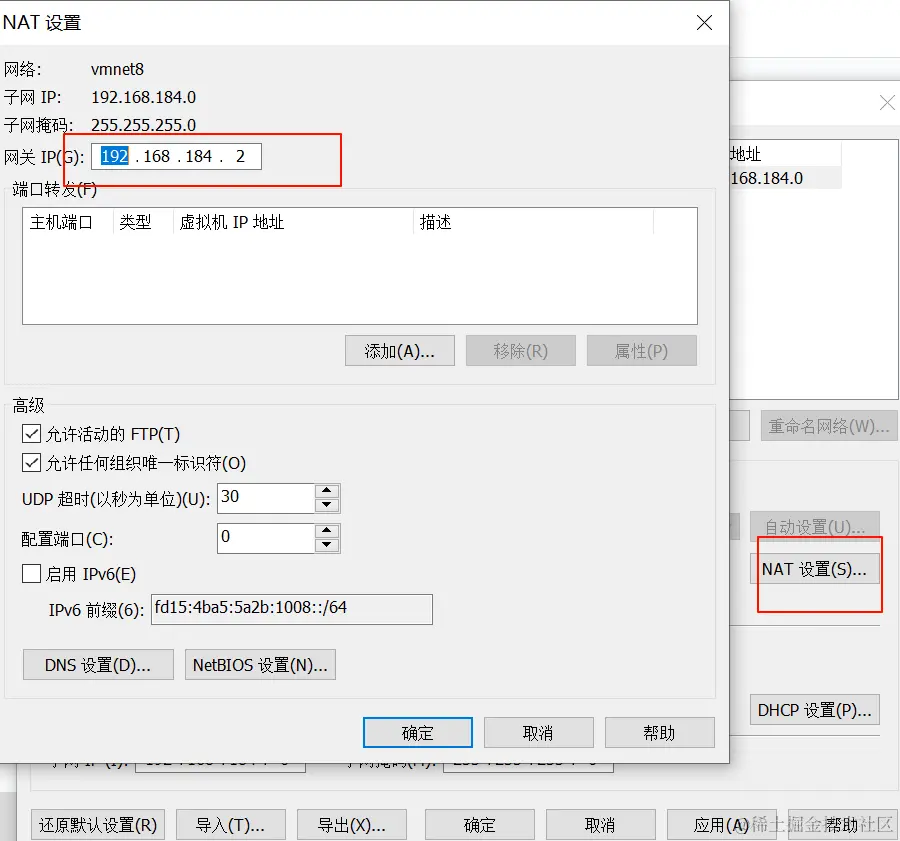Screen dimensions: 900x841
Task: Decrease 配置端口 with down arrow
Action: pyautogui.click(x=327, y=545)
